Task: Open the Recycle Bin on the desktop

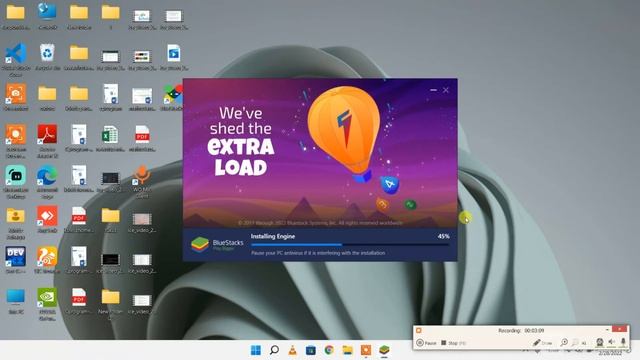Action: click(47, 53)
